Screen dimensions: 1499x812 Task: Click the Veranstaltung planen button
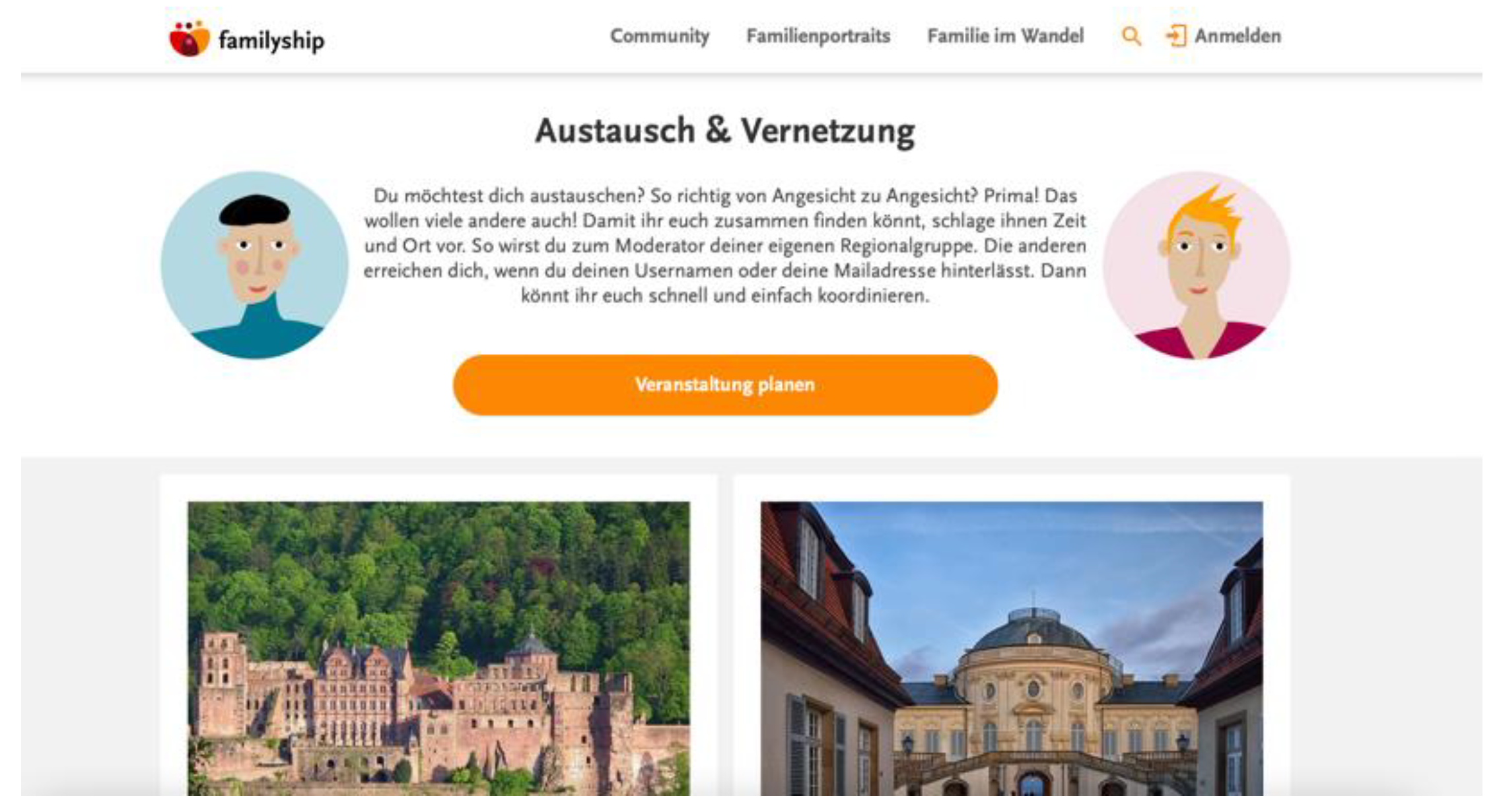point(725,385)
